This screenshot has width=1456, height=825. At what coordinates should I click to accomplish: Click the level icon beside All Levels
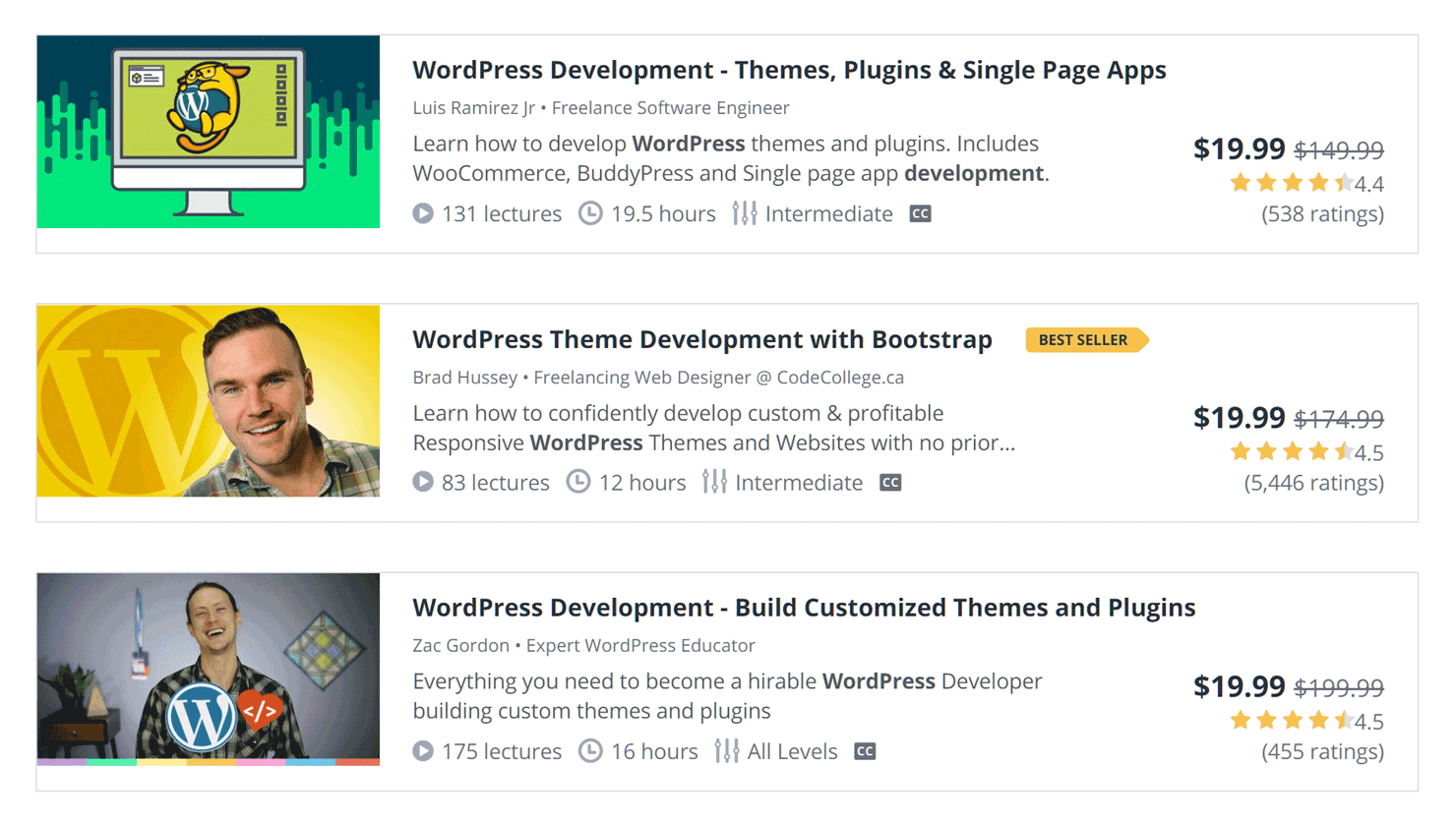[727, 751]
